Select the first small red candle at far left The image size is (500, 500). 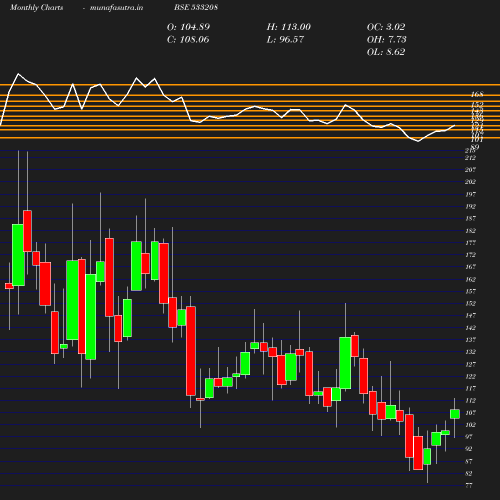(9, 286)
